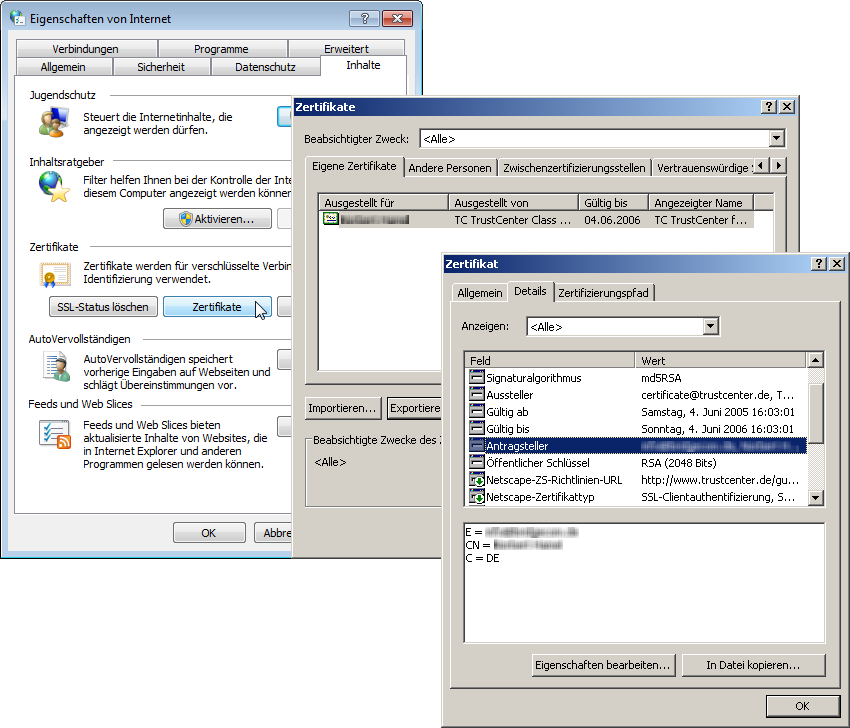Click the Zertifikate certificate icon
The width and height of the screenshot is (850, 728).
pyautogui.click(x=54, y=273)
